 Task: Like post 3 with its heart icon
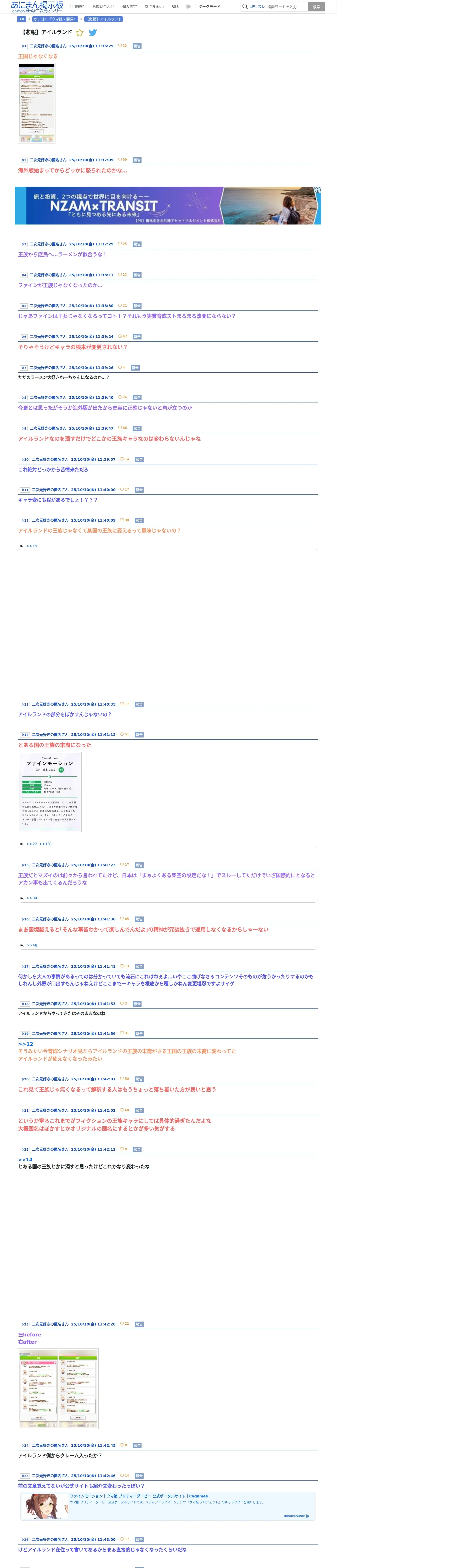coord(120,244)
